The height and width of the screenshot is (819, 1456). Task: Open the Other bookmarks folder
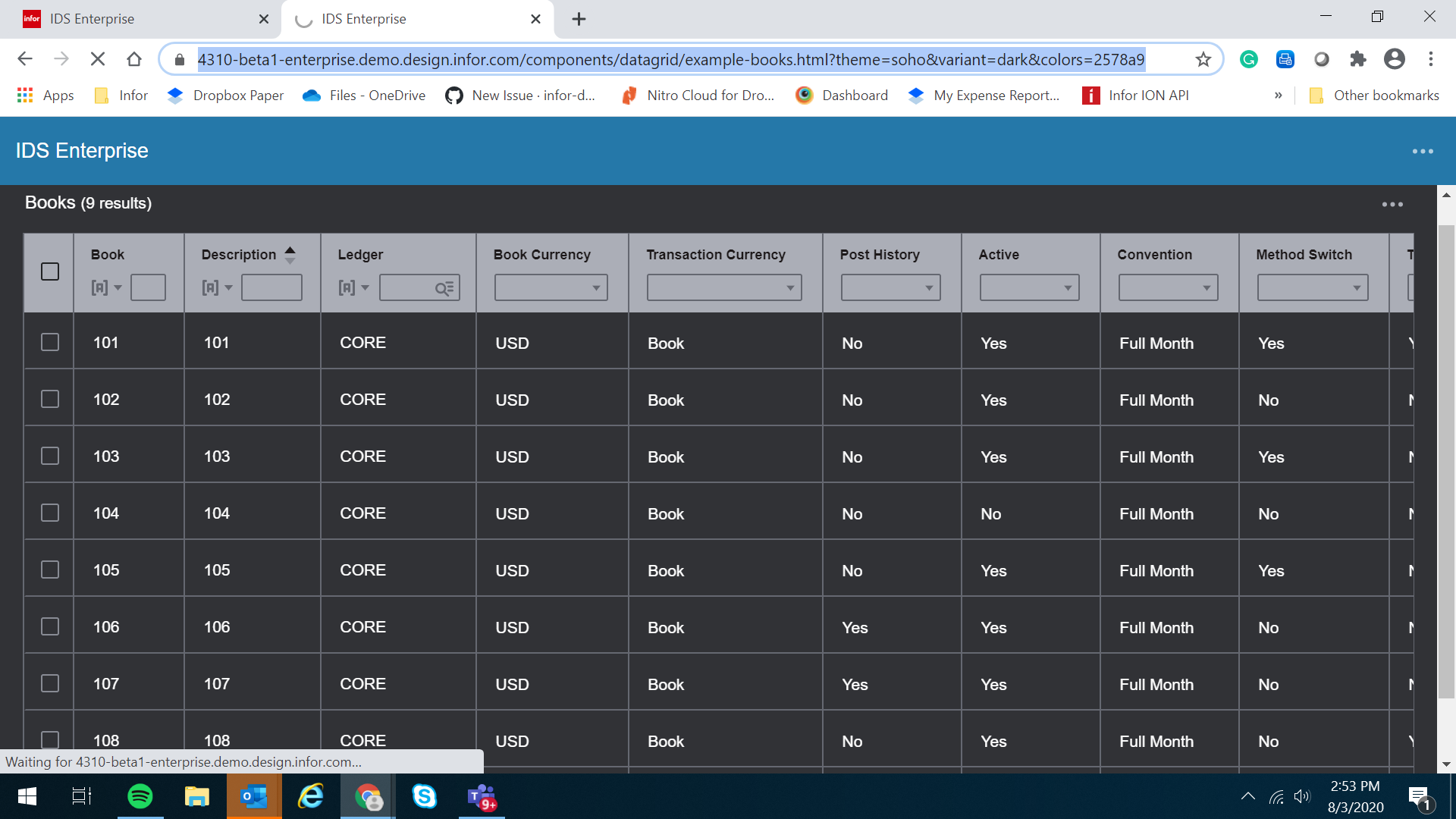click(x=1374, y=95)
